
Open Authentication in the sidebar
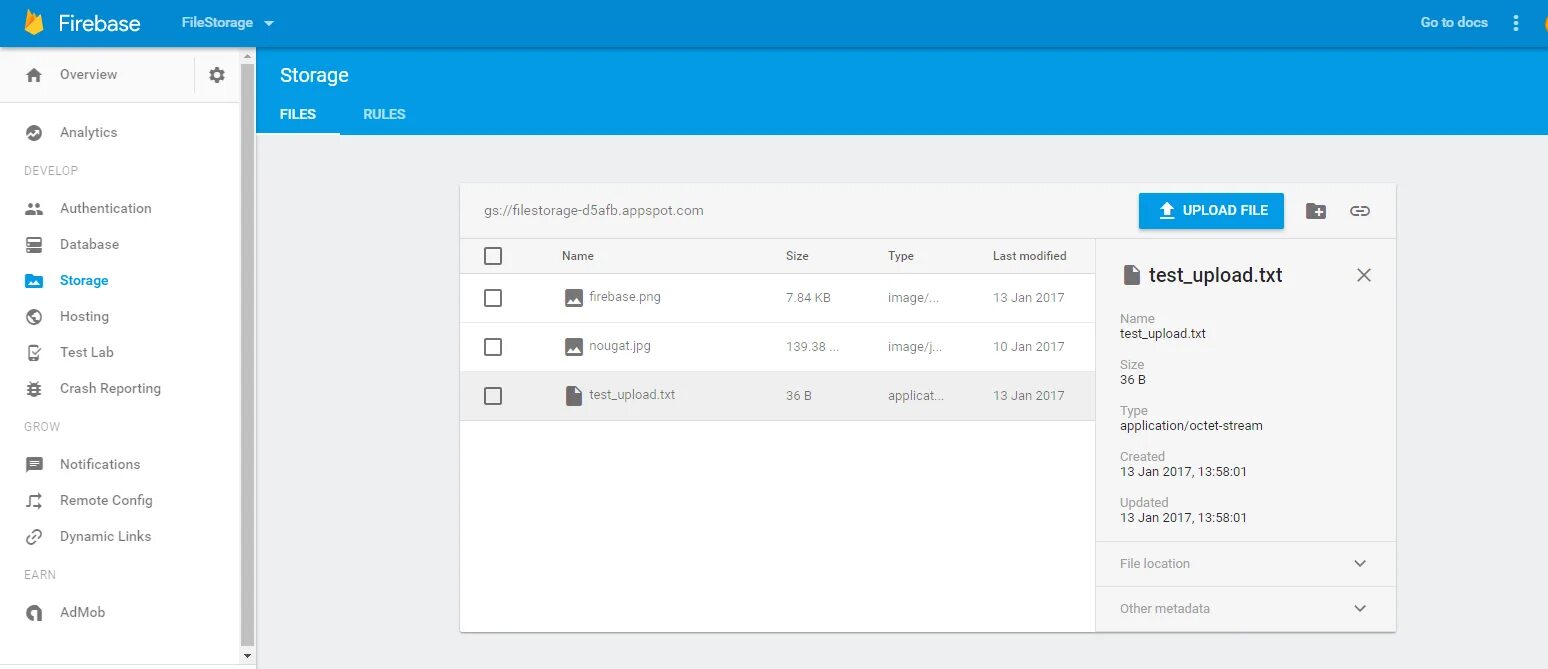(x=106, y=209)
